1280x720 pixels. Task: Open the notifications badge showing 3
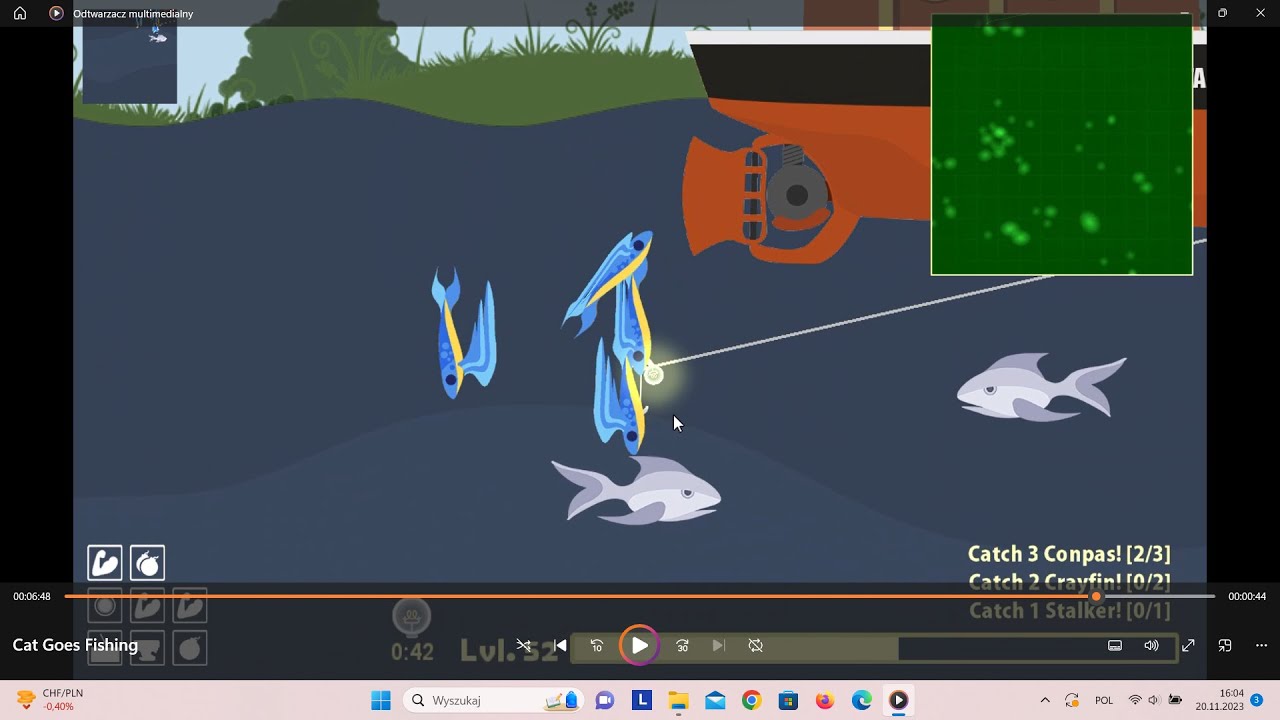[x=1257, y=699]
